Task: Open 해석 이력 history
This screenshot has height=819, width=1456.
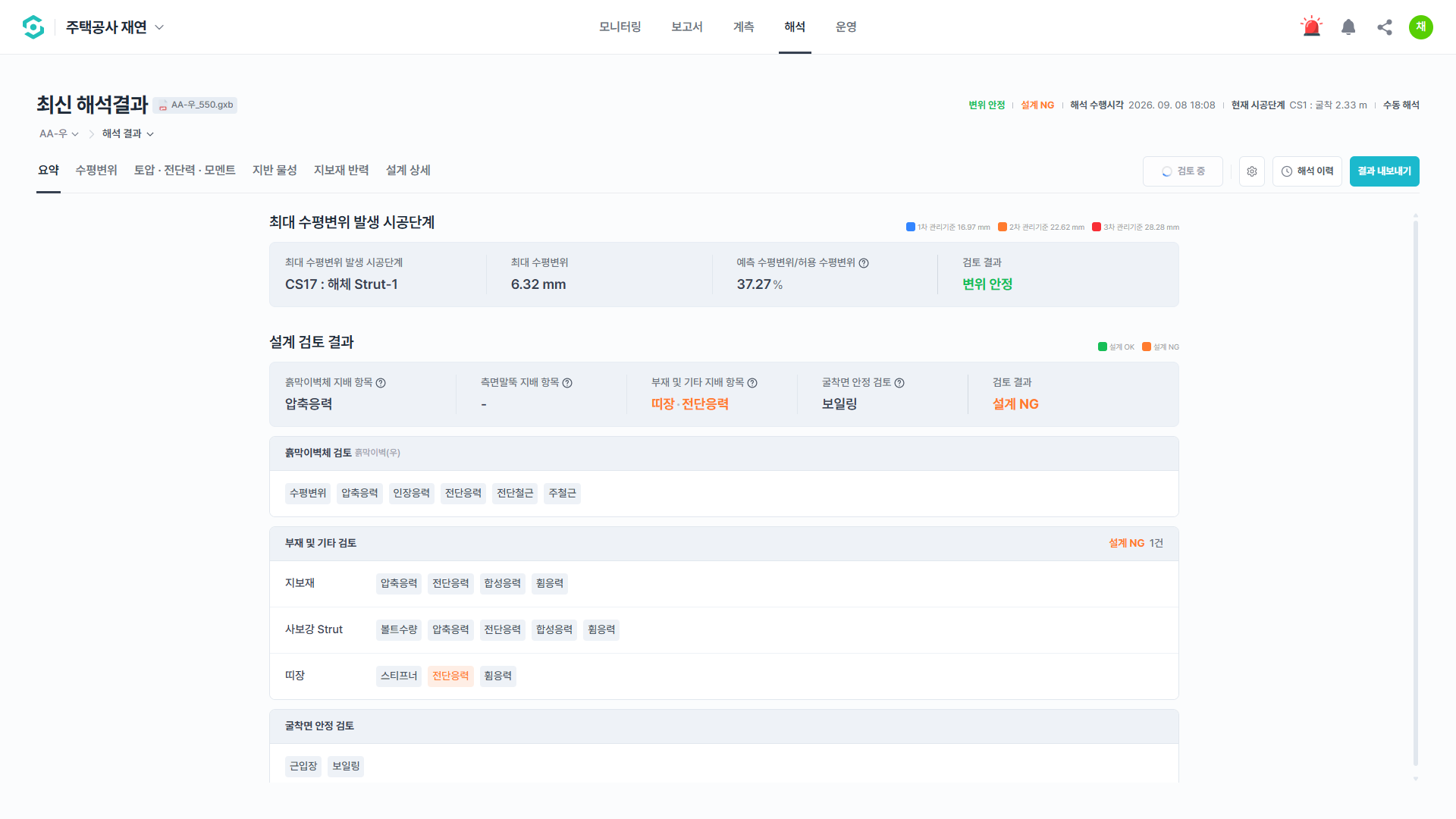Action: [1307, 171]
